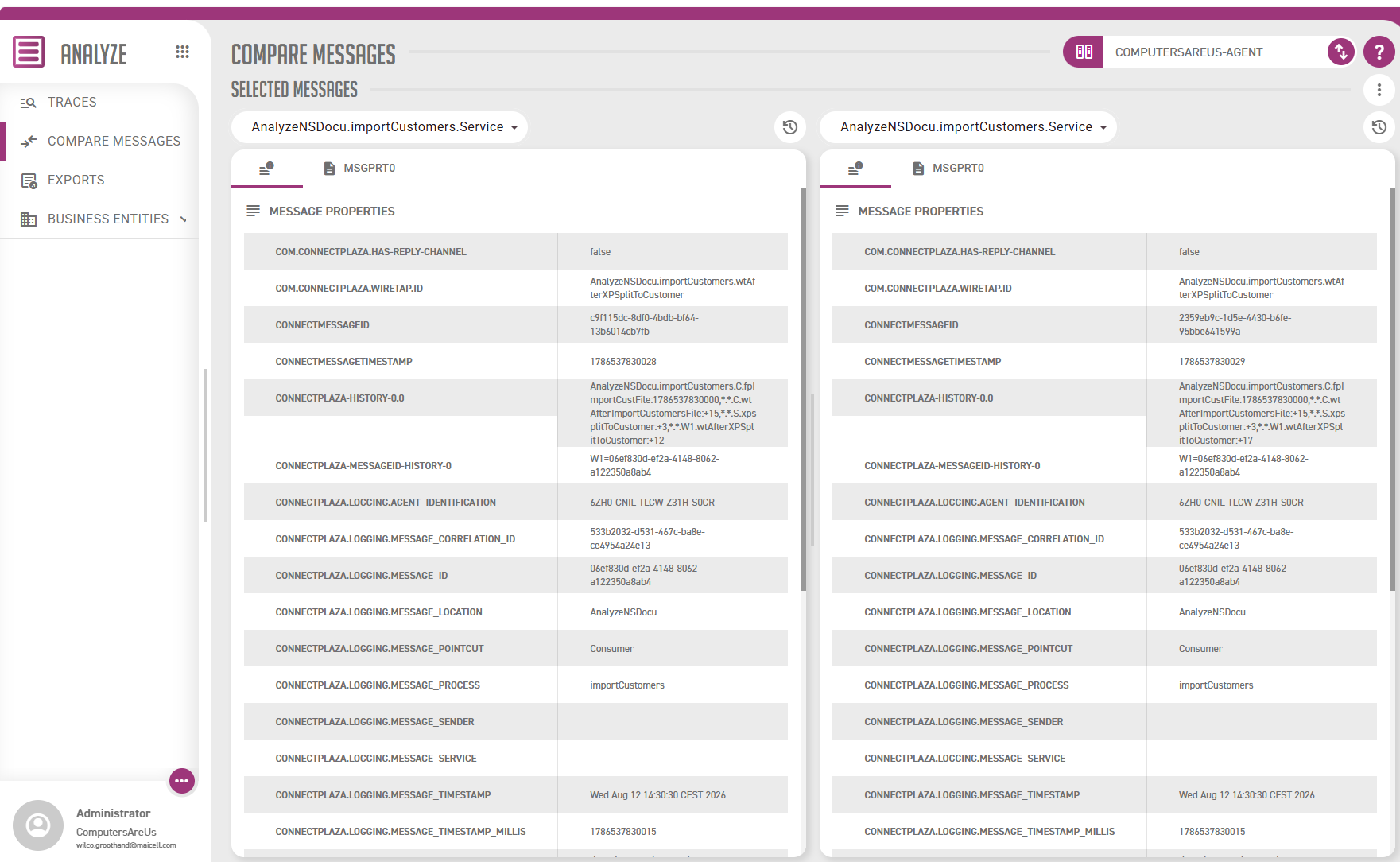This screenshot has height=862, width=1400.
Task: Open the left importCustomers.Service dropdown
Action: (379, 127)
